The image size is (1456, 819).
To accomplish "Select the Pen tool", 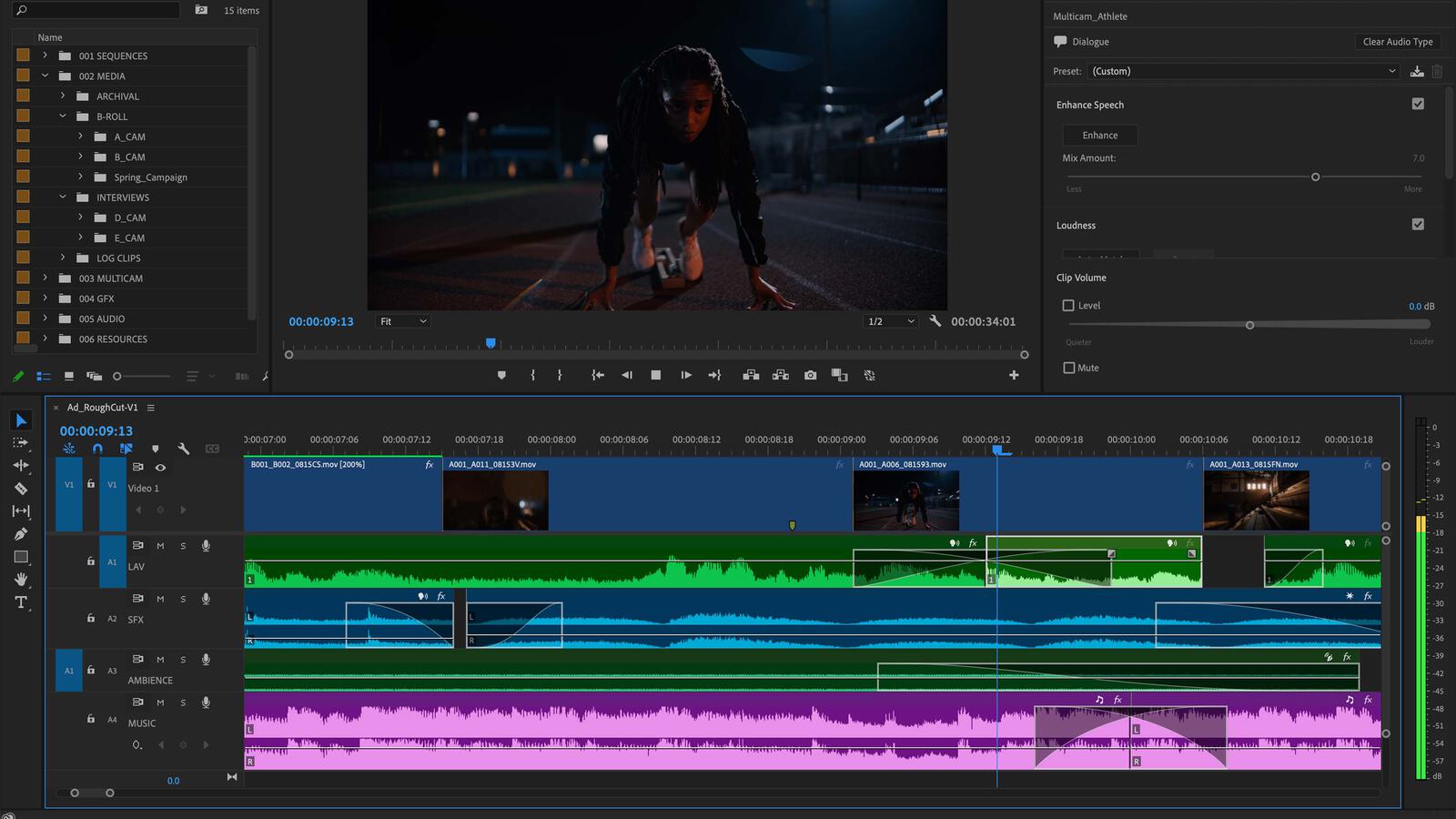I will point(21,534).
